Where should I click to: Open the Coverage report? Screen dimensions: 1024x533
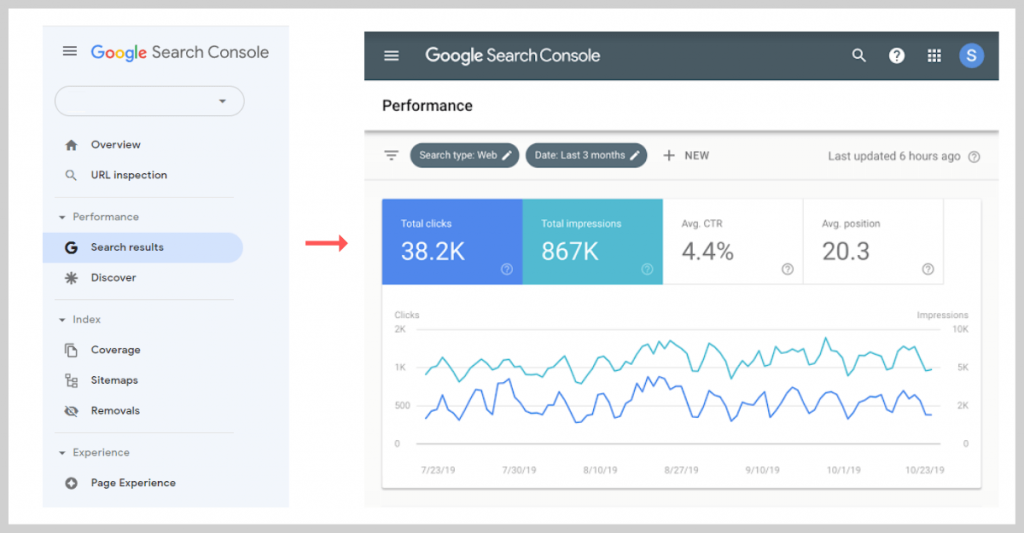(x=116, y=350)
